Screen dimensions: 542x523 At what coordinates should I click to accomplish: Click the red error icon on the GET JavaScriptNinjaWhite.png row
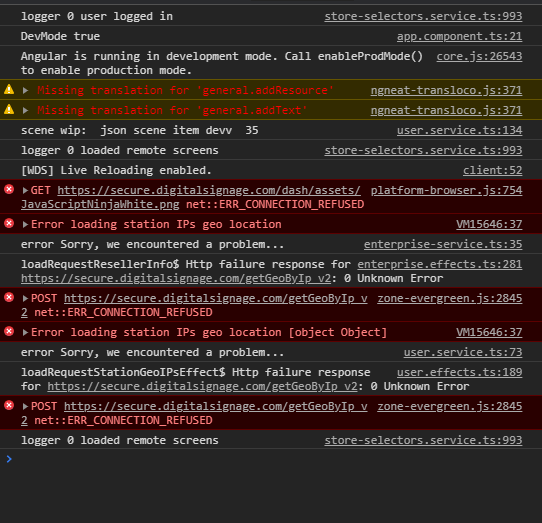point(9,189)
